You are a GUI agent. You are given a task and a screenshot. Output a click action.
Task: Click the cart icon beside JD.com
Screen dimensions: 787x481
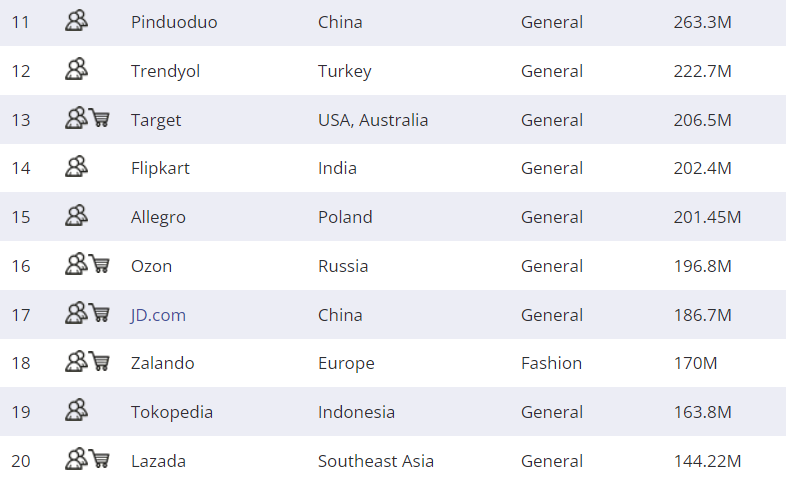click(100, 314)
